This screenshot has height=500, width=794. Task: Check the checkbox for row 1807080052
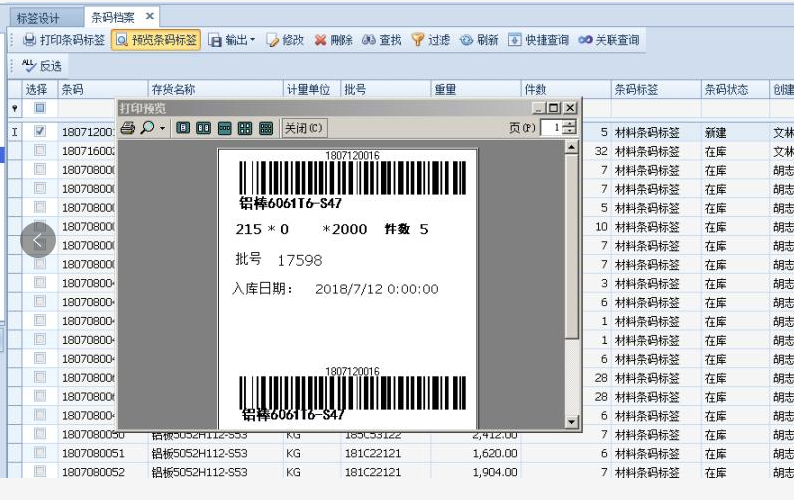[x=39, y=471]
